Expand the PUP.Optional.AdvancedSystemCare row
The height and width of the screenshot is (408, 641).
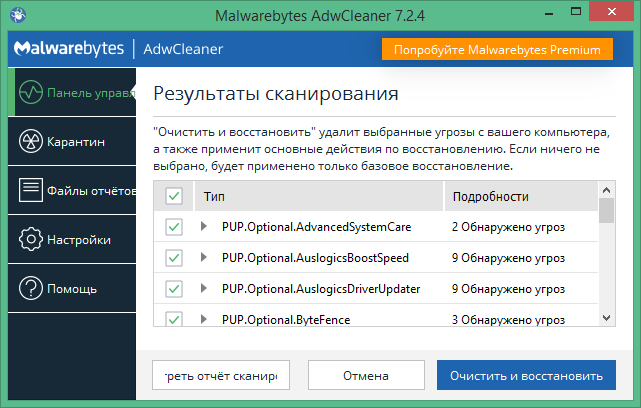coord(204,226)
